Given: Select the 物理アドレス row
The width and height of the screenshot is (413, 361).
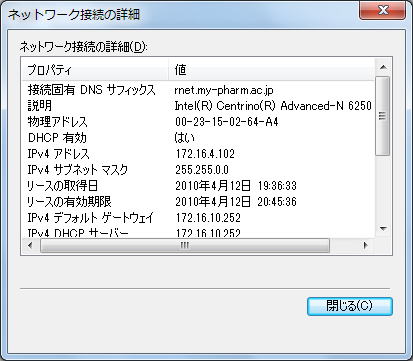Looking at the screenshot, I should click(199, 122).
